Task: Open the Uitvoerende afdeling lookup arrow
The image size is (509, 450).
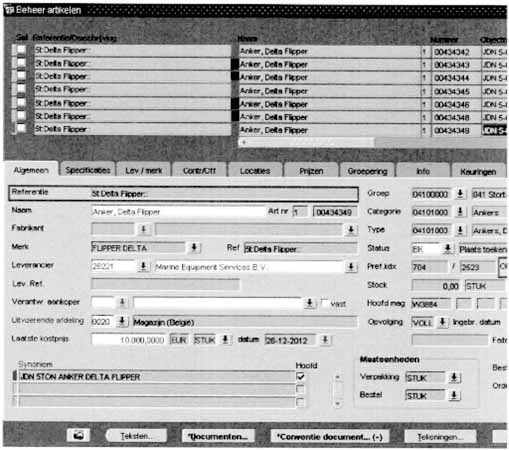Action: click(x=122, y=321)
